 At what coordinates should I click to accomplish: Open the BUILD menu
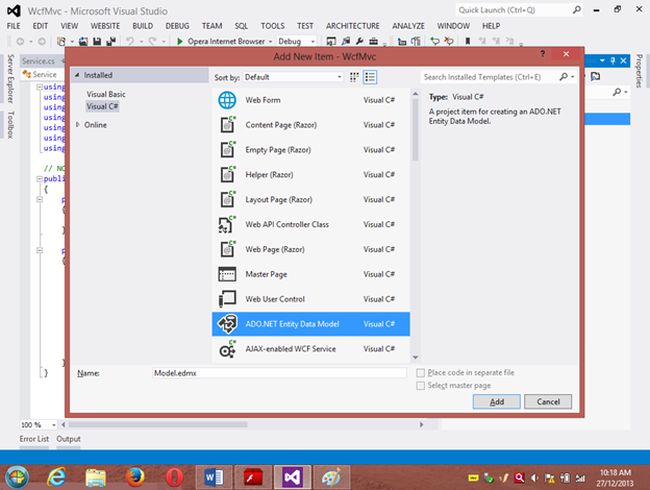tap(143, 26)
